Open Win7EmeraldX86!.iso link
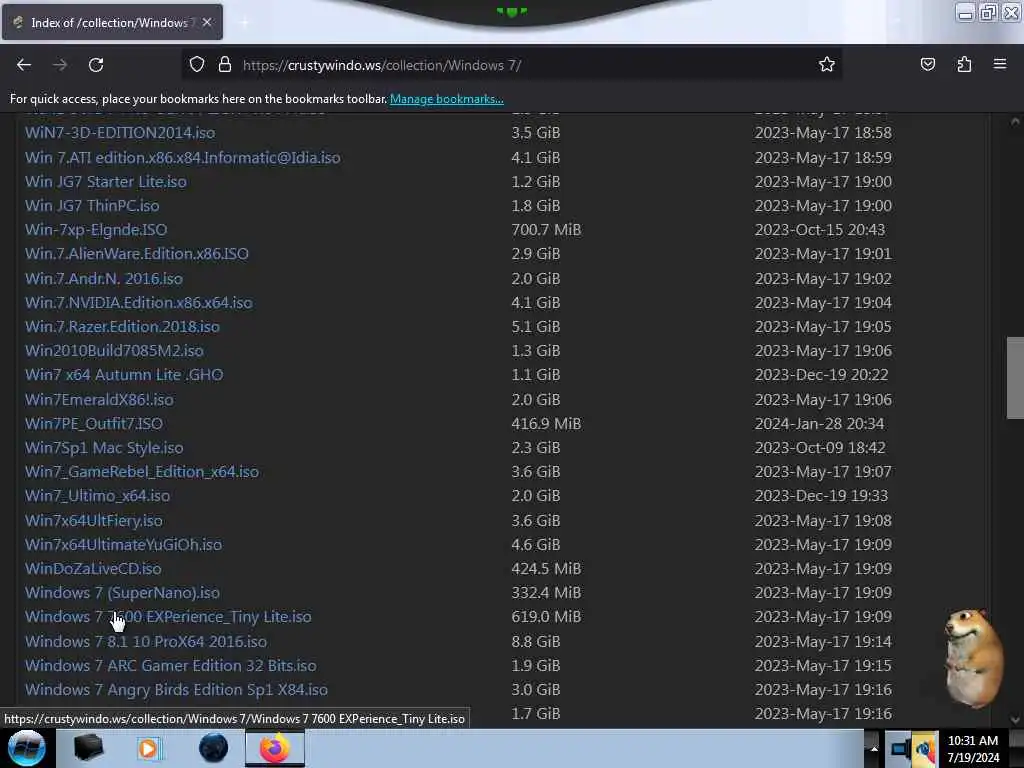The height and width of the screenshot is (768, 1024). click(99, 400)
